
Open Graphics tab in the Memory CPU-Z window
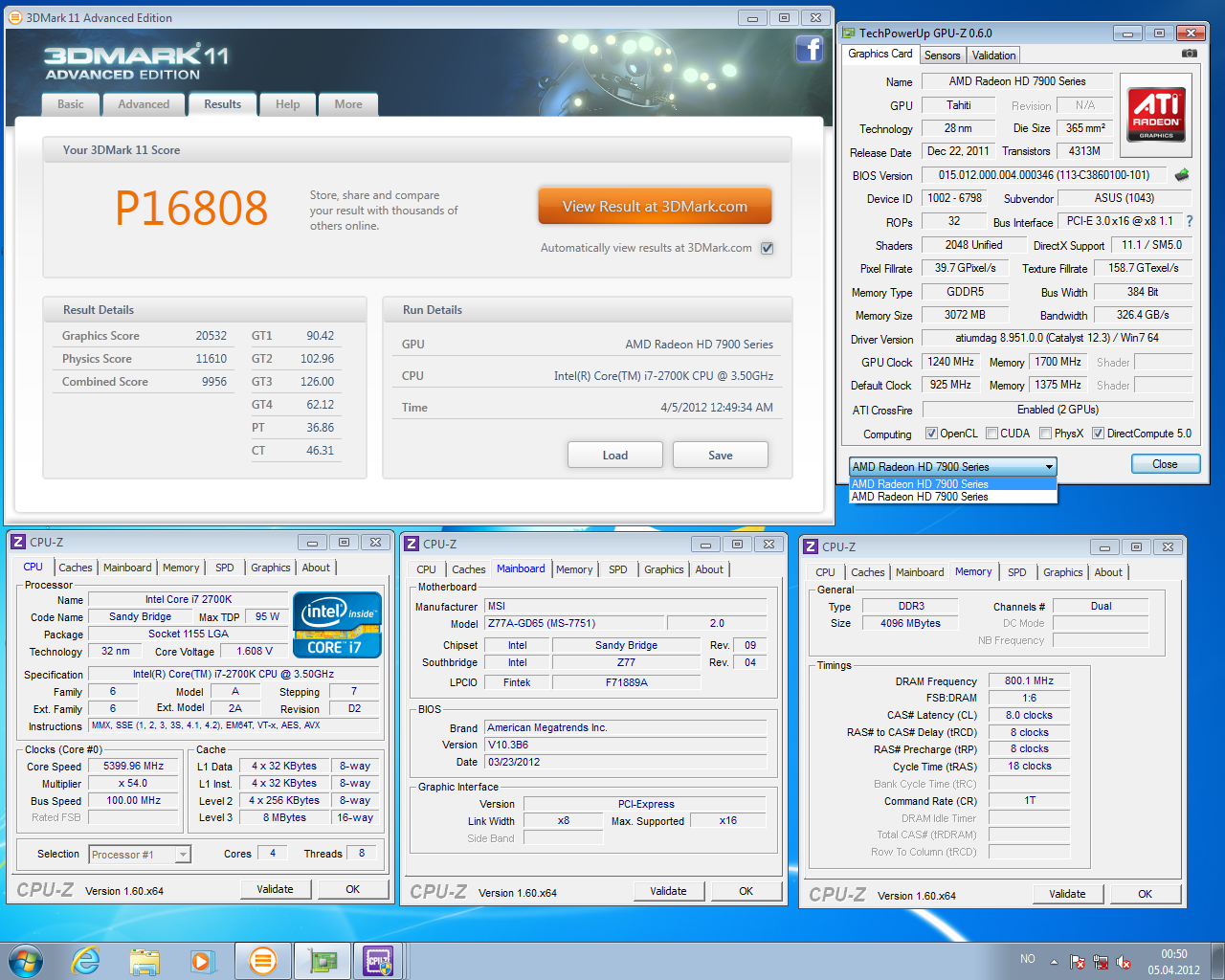[x=1062, y=572]
